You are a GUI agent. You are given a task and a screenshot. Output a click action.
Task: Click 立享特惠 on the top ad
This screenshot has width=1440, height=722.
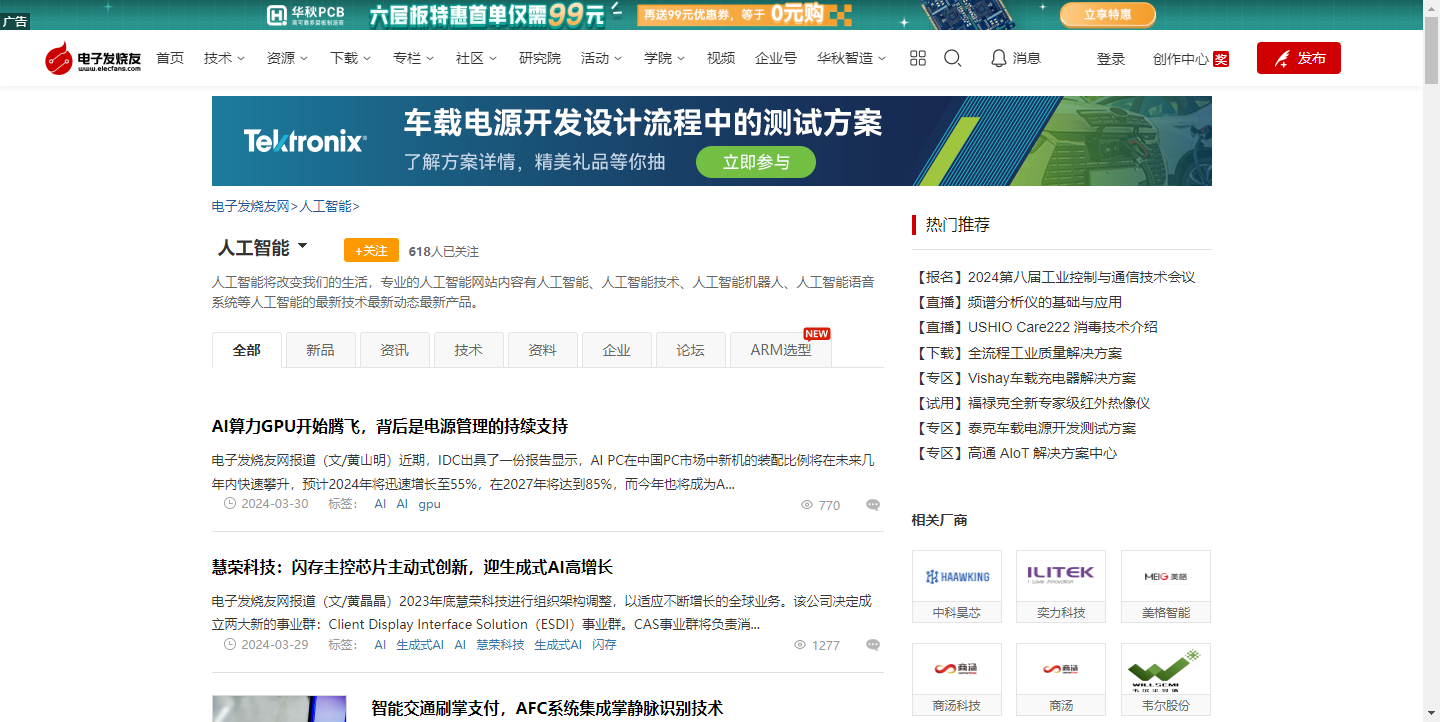1107,14
